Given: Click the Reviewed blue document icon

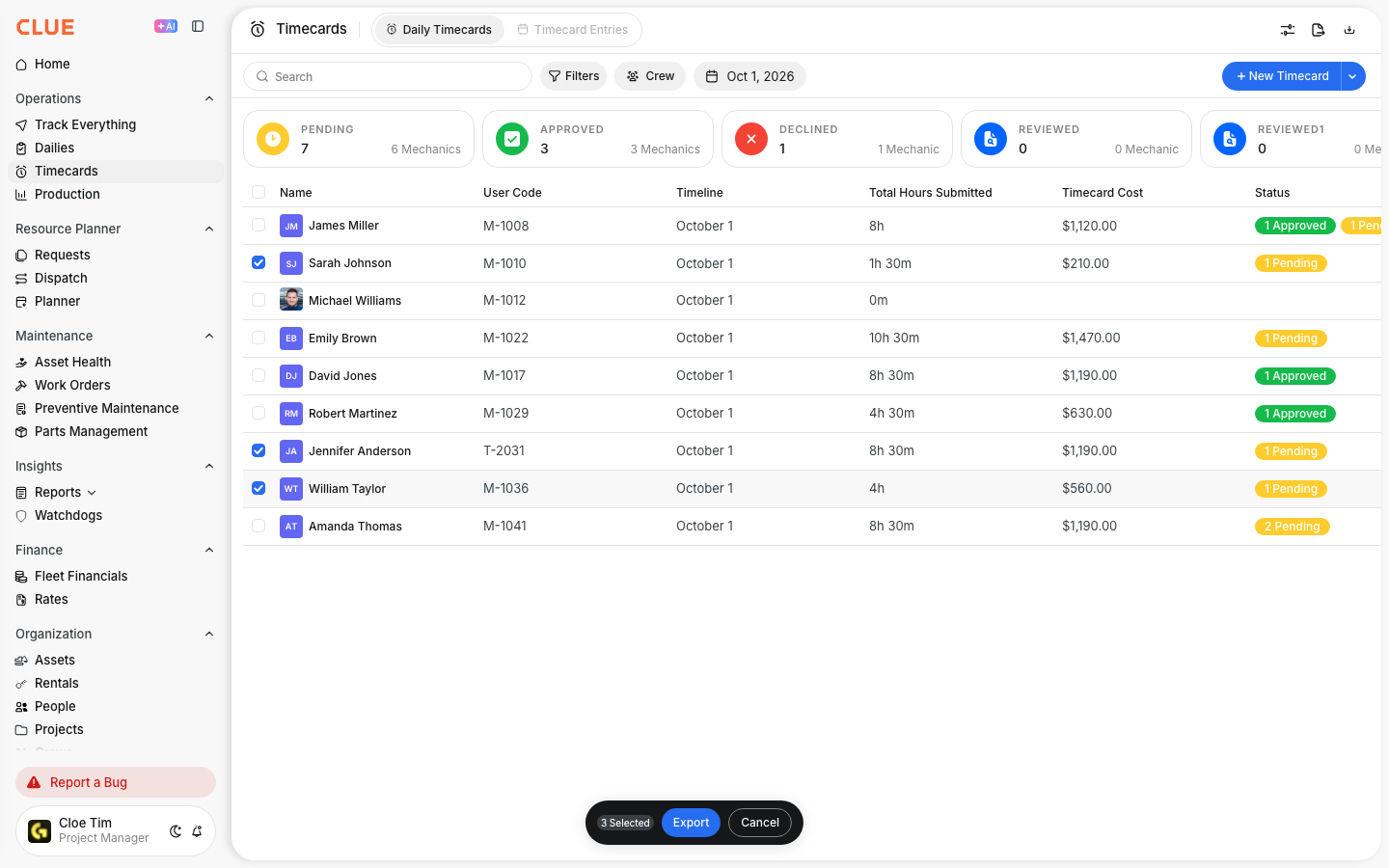Looking at the screenshot, I should (991, 139).
